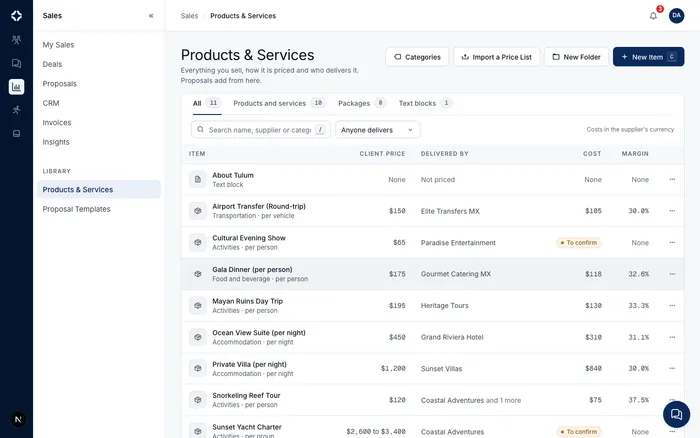Collapse the Sales sidebar with double chevron
Image resolution: width=700 pixels, height=438 pixels.
(x=151, y=16)
